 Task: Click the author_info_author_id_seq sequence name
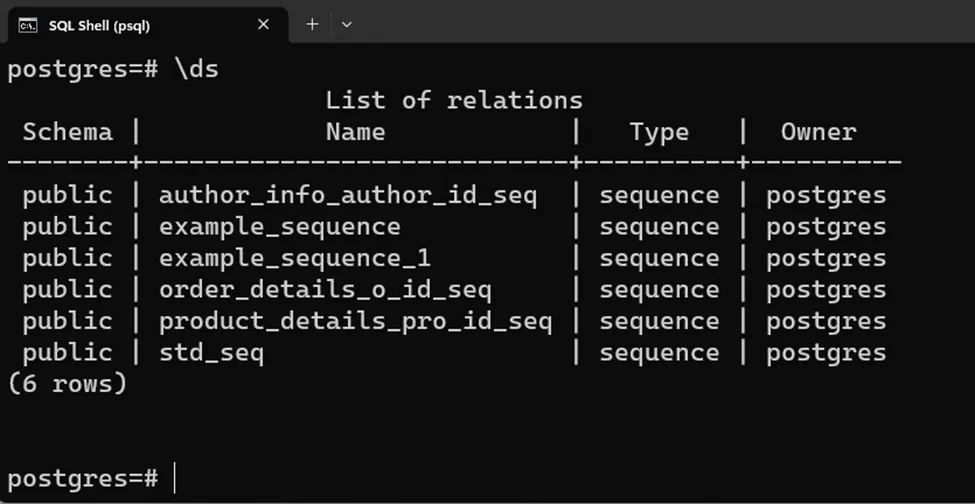pos(348,195)
